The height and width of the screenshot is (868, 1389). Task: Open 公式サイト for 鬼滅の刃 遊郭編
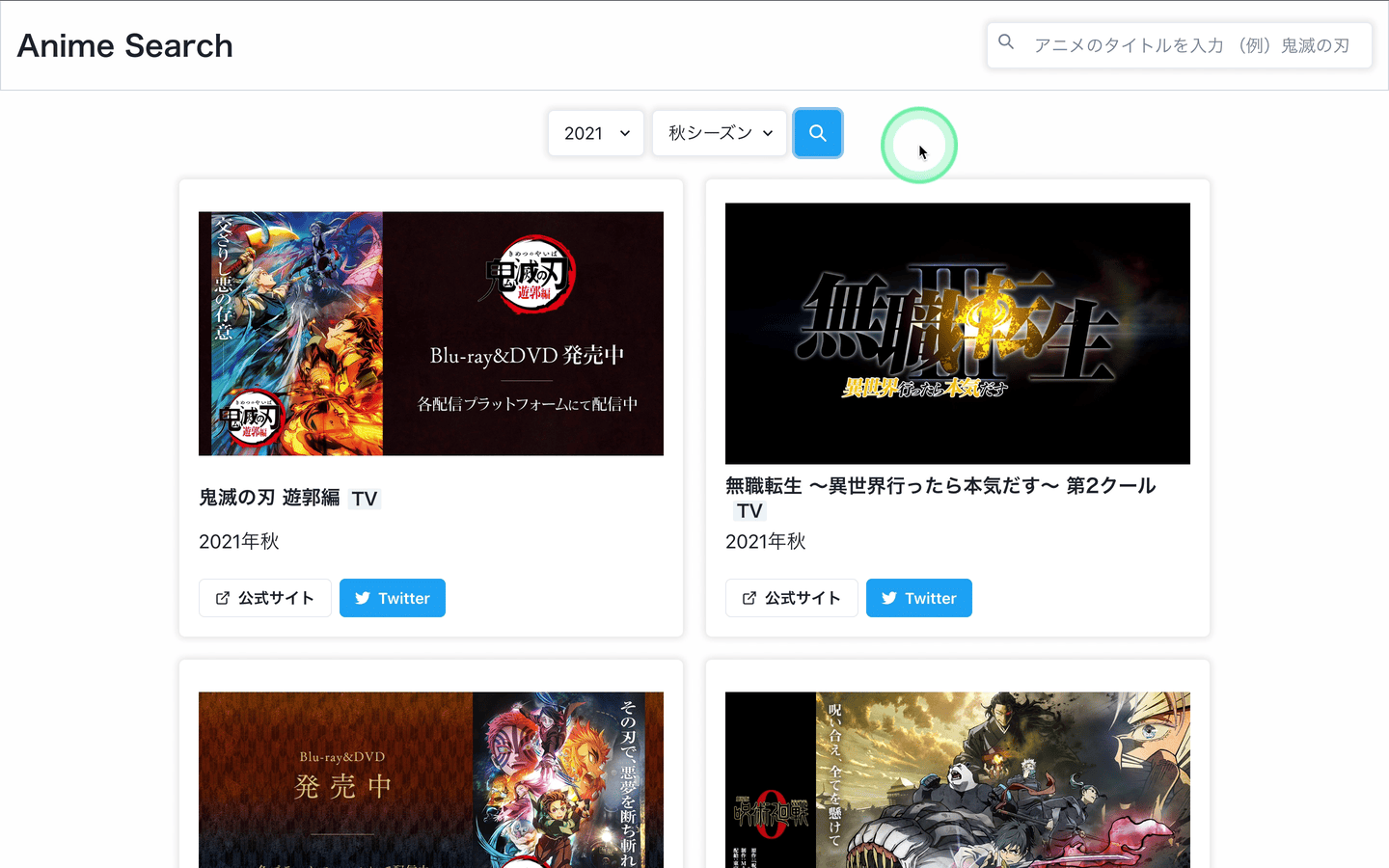click(265, 598)
